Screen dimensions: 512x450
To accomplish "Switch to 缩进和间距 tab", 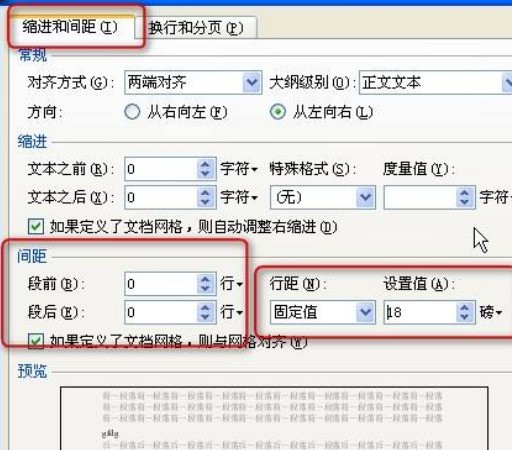I will point(71,27).
